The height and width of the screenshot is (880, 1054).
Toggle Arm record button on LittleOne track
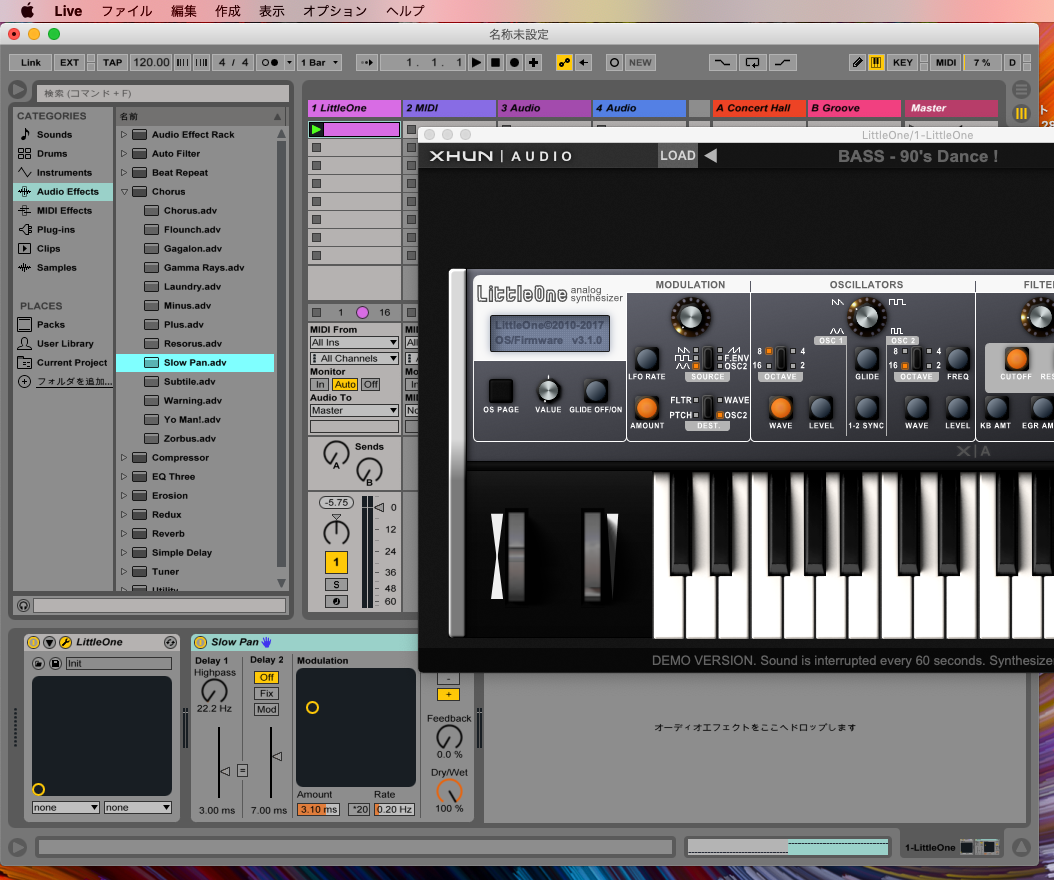click(x=336, y=601)
